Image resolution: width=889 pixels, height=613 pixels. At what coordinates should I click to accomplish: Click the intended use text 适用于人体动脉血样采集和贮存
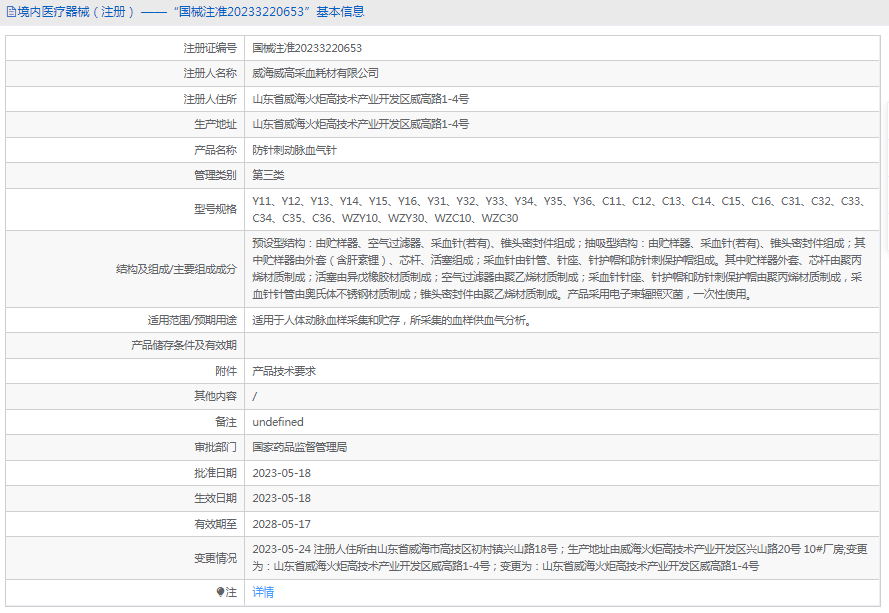(x=392, y=320)
